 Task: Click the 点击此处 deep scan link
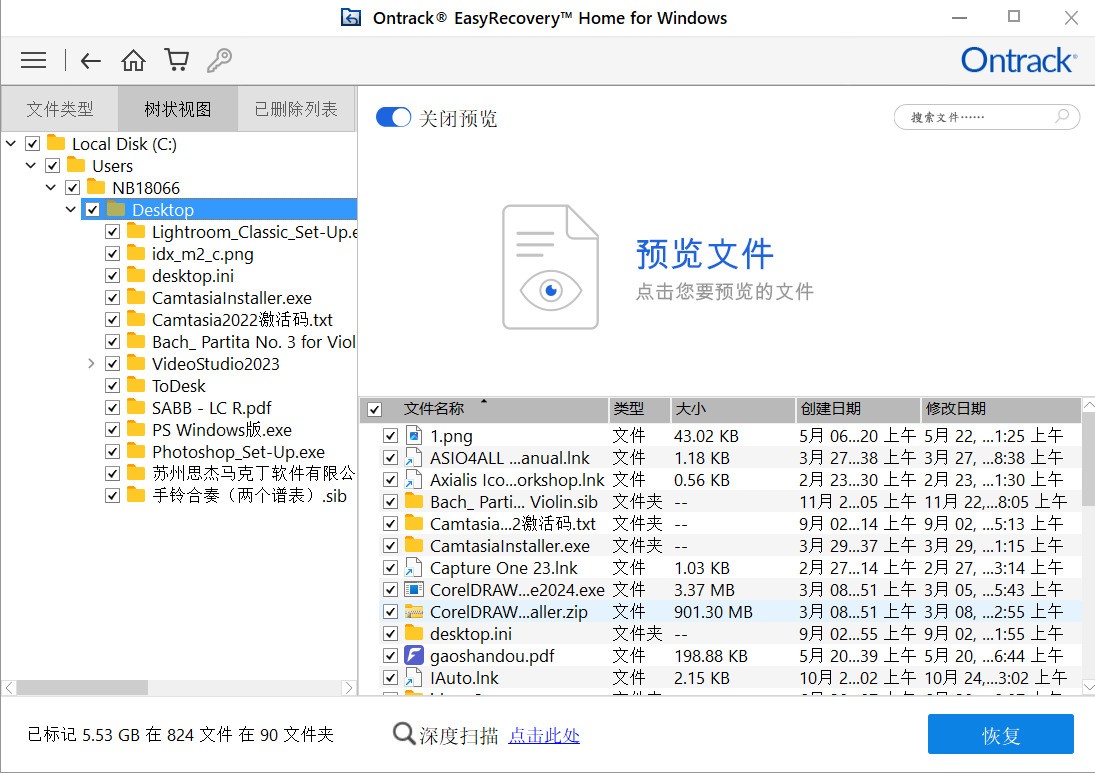[543, 734]
